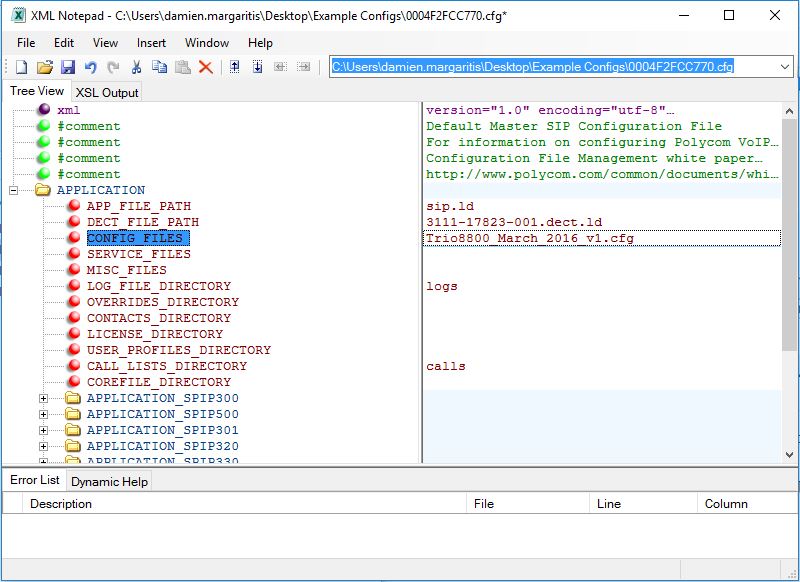Image resolution: width=800 pixels, height=582 pixels.
Task: Switch to the XSL Output tab
Action: pyautogui.click(x=107, y=92)
